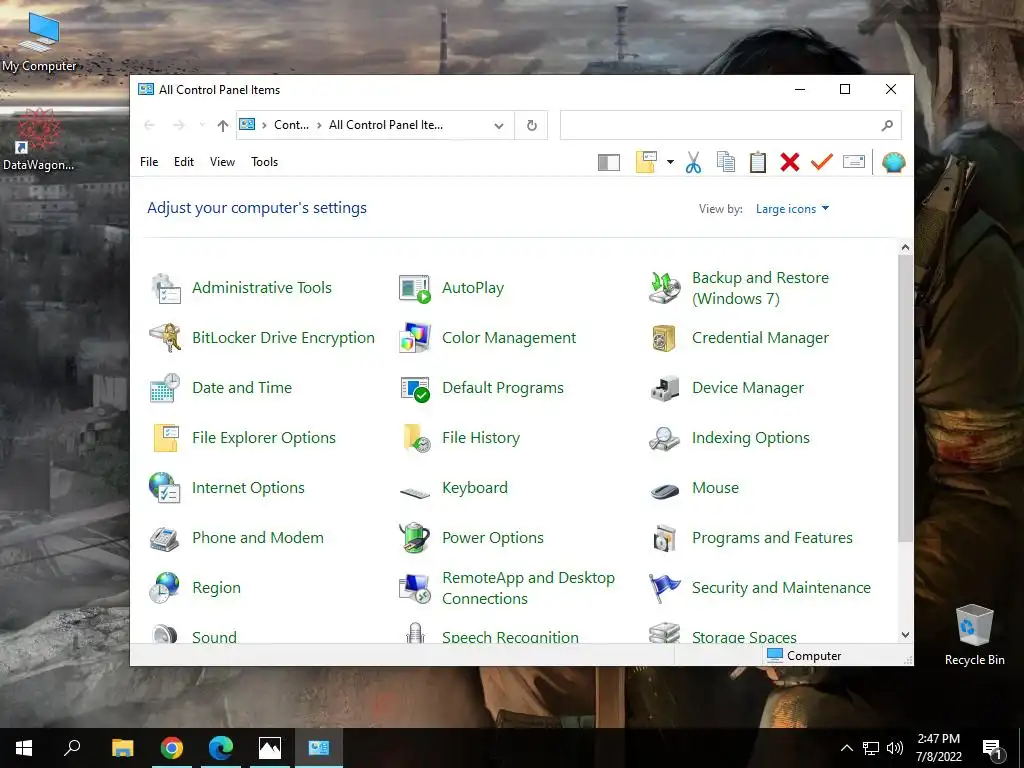Click the Control Panel search field
Screen dimensions: 1024x768
pos(731,125)
